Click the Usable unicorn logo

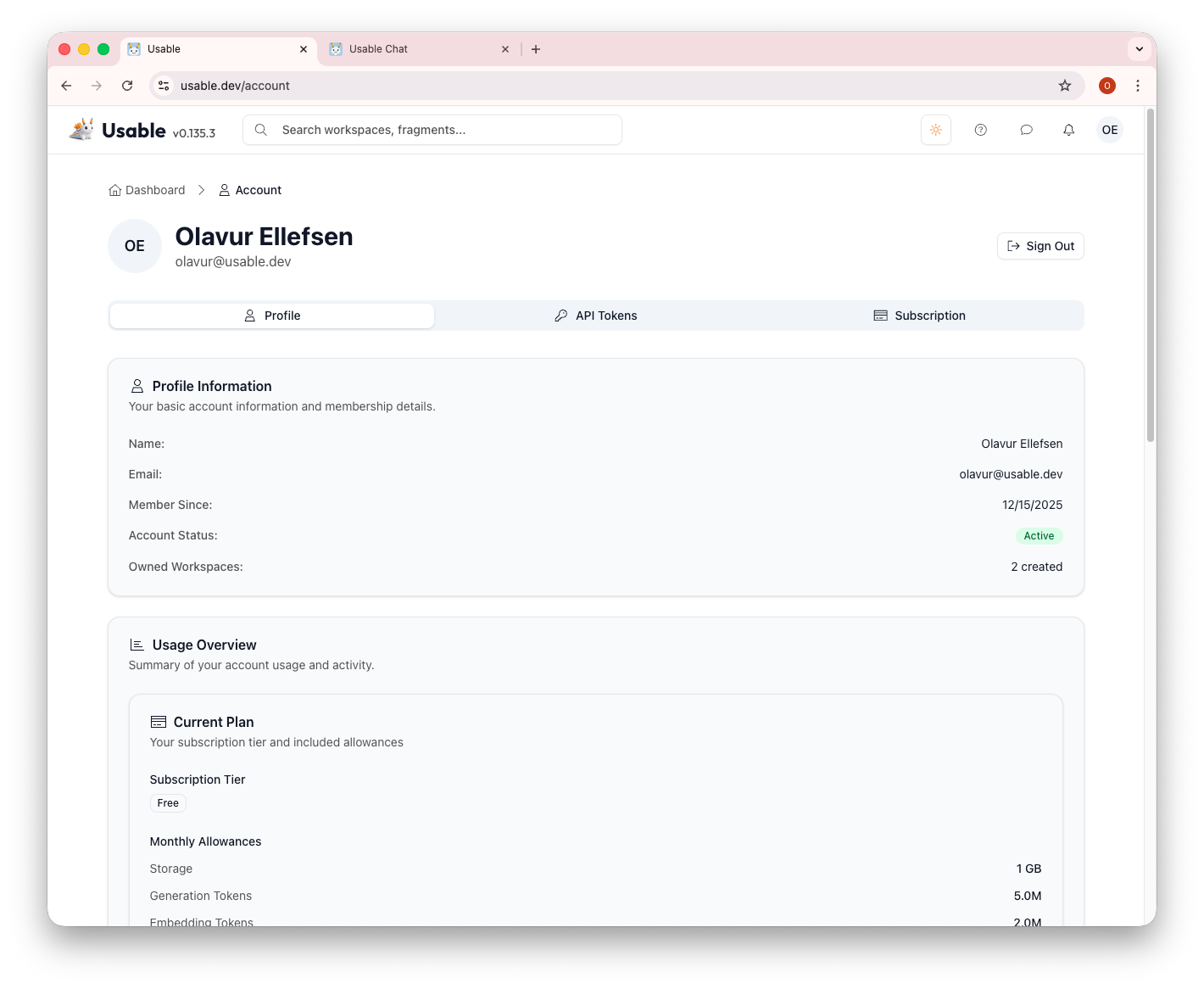click(81, 129)
